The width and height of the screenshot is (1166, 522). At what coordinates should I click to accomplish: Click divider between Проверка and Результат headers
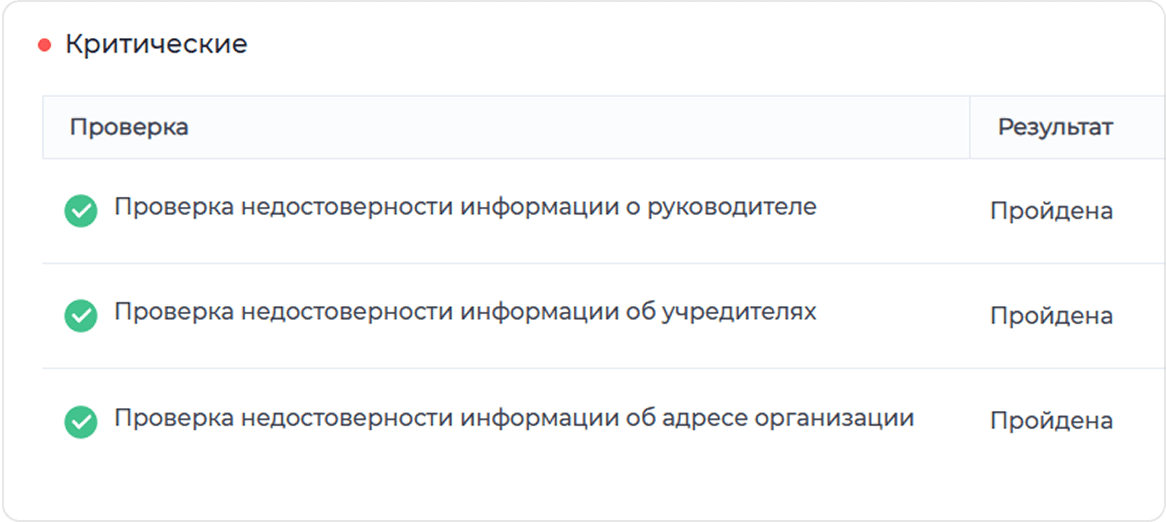click(x=970, y=127)
